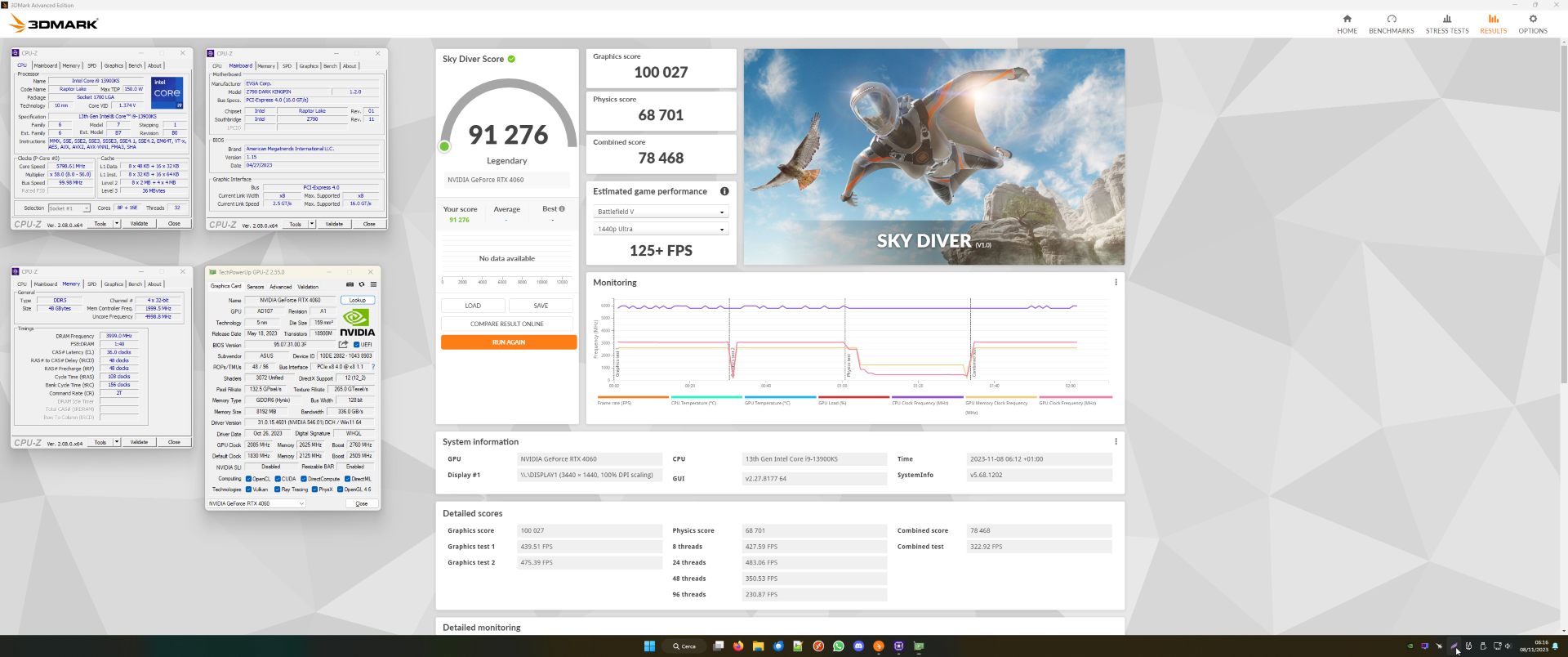Open File Explorer from the taskbar

pyautogui.click(x=758, y=646)
